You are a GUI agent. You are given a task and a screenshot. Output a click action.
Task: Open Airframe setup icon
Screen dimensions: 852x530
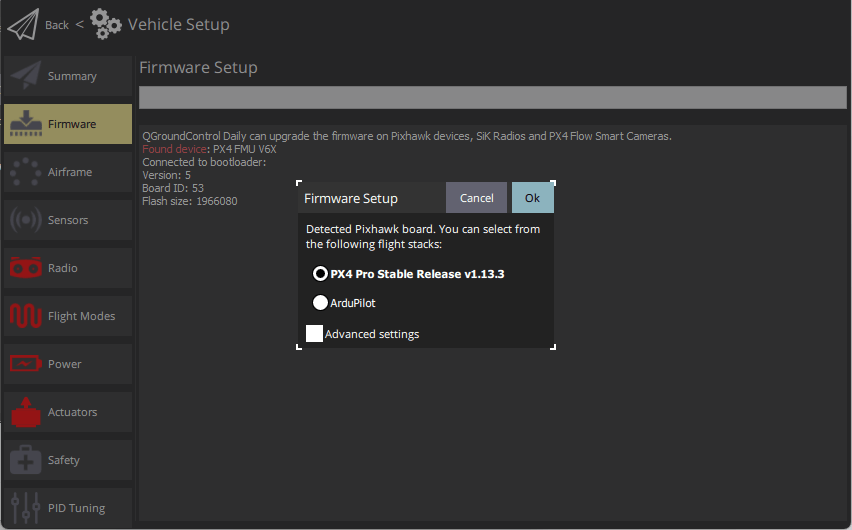pyautogui.click(x=25, y=172)
